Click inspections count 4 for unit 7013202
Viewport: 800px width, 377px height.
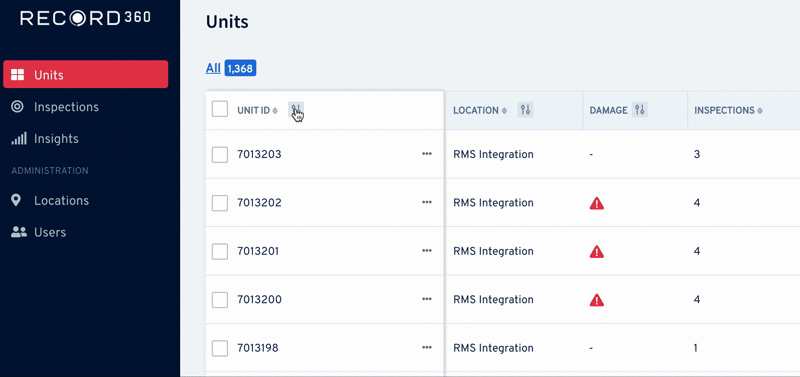697,203
